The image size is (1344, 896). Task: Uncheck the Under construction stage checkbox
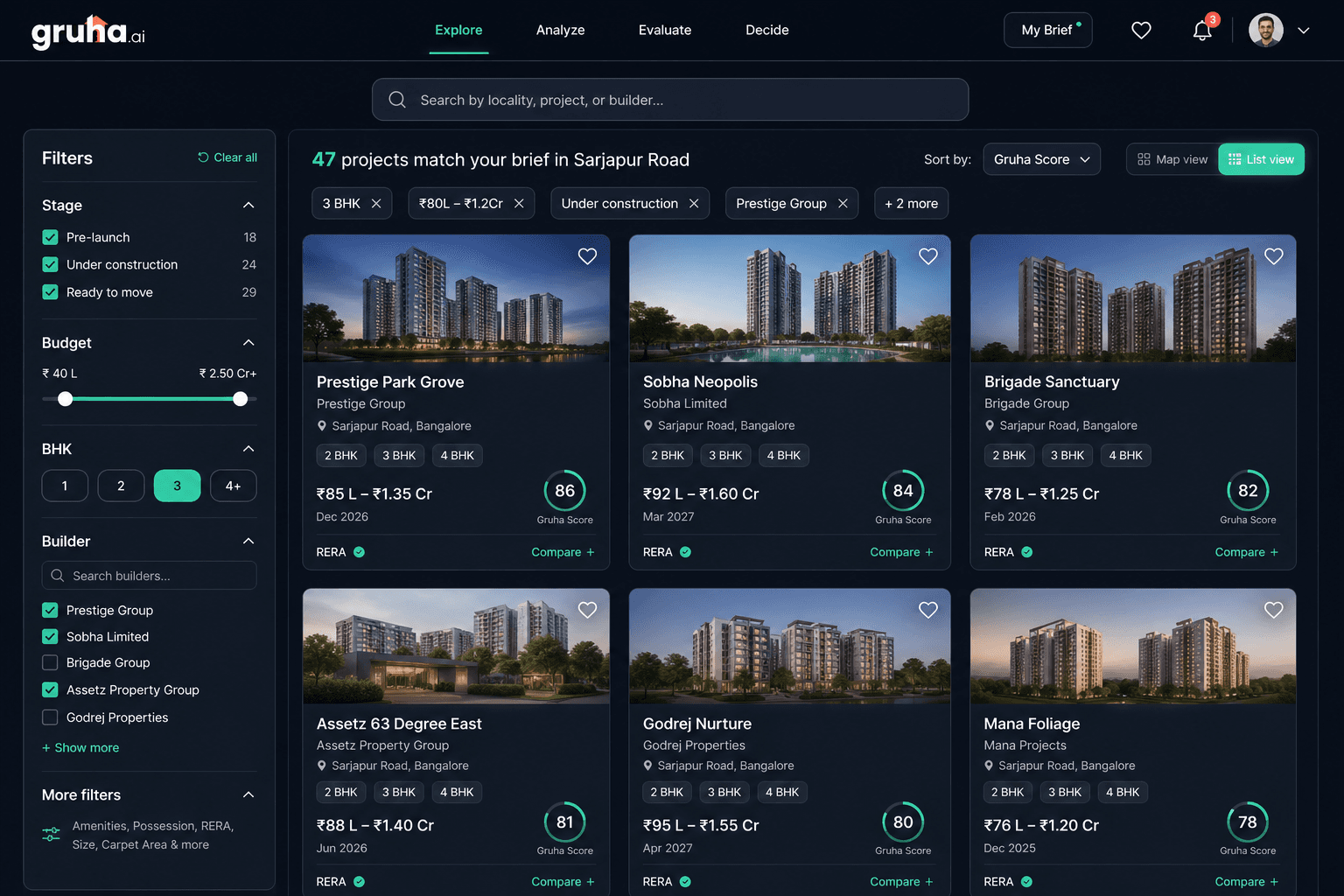coord(50,264)
